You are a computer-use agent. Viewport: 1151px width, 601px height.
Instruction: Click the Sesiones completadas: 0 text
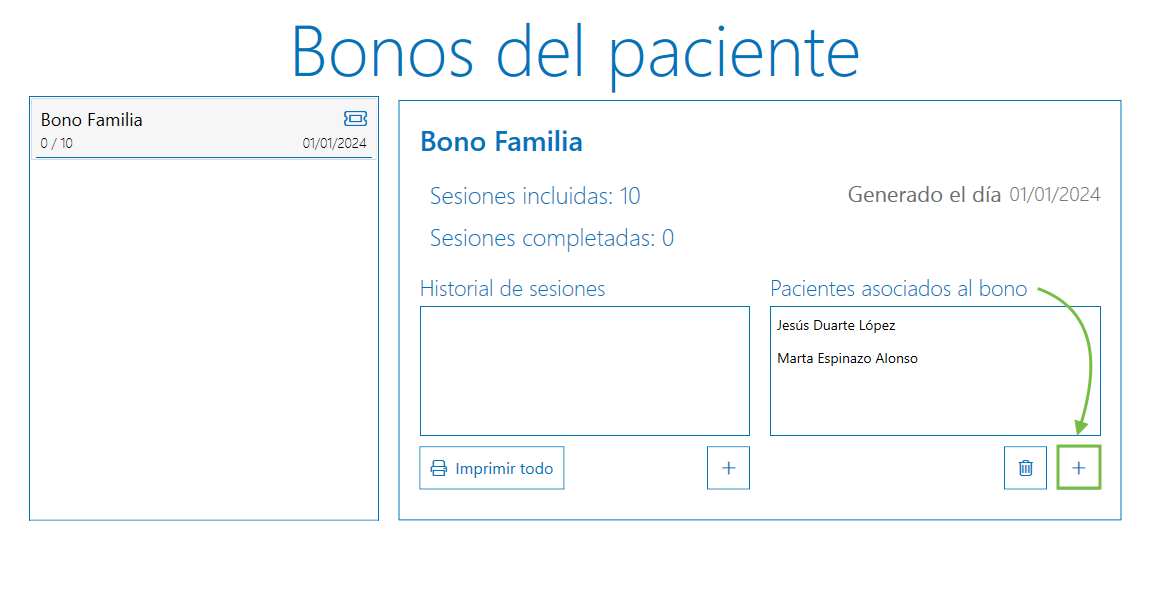tap(550, 238)
